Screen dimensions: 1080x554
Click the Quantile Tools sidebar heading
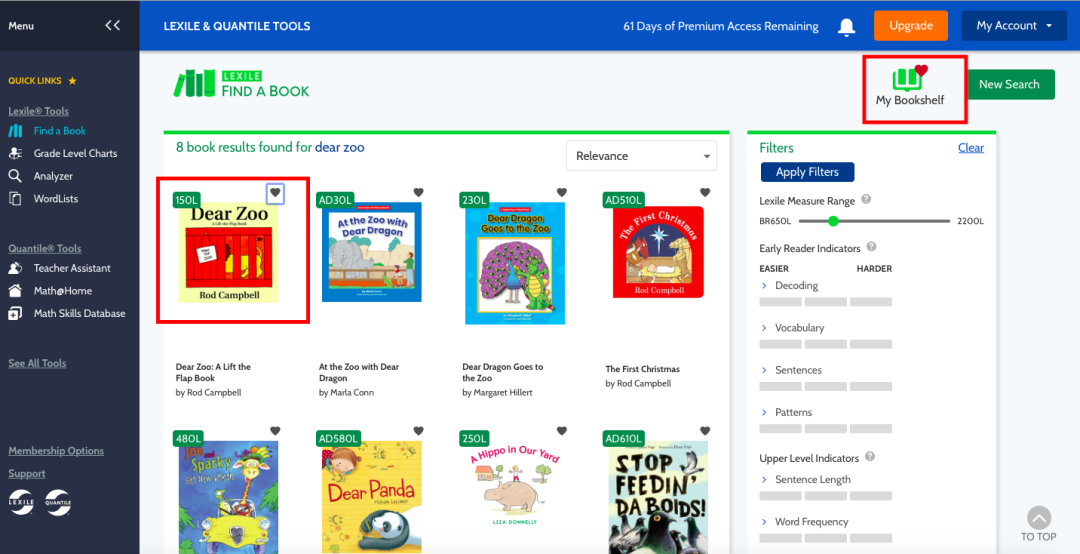click(x=45, y=249)
